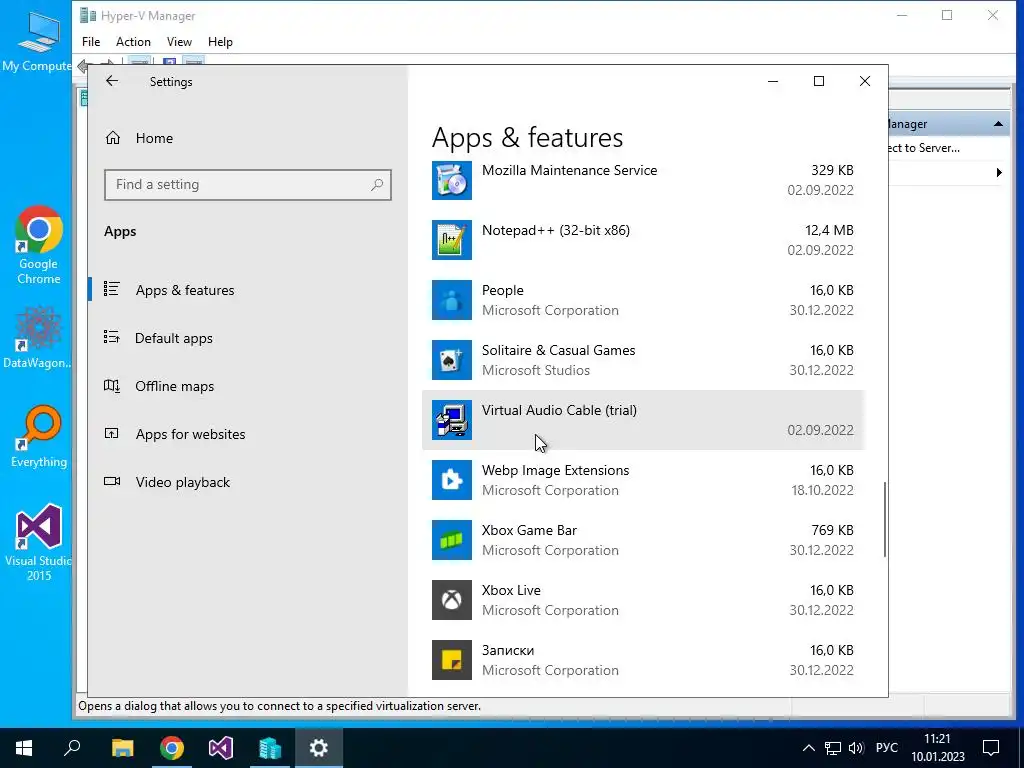This screenshot has height=768, width=1024.
Task: Select the Notepad++ (32-bit x86) entry
Action: (643, 240)
